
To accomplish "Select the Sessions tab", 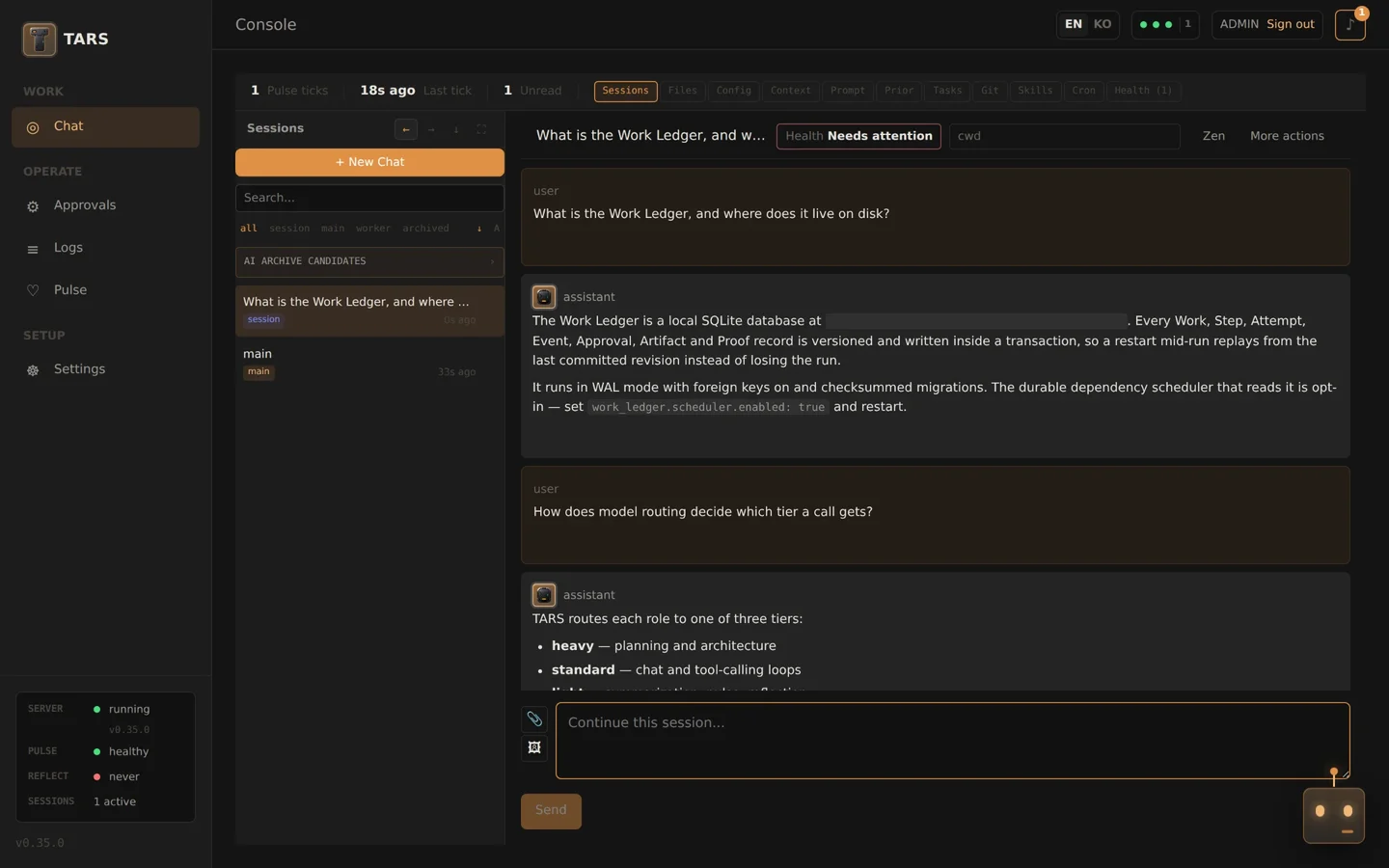I will coord(625,91).
